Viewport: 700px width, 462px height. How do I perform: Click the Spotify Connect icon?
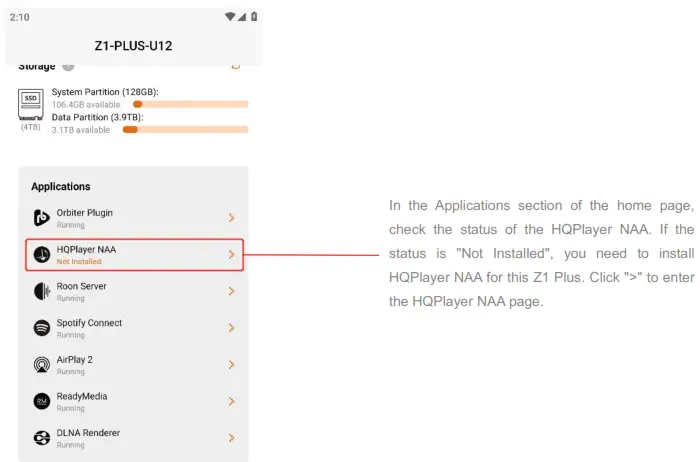(x=42, y=327)
